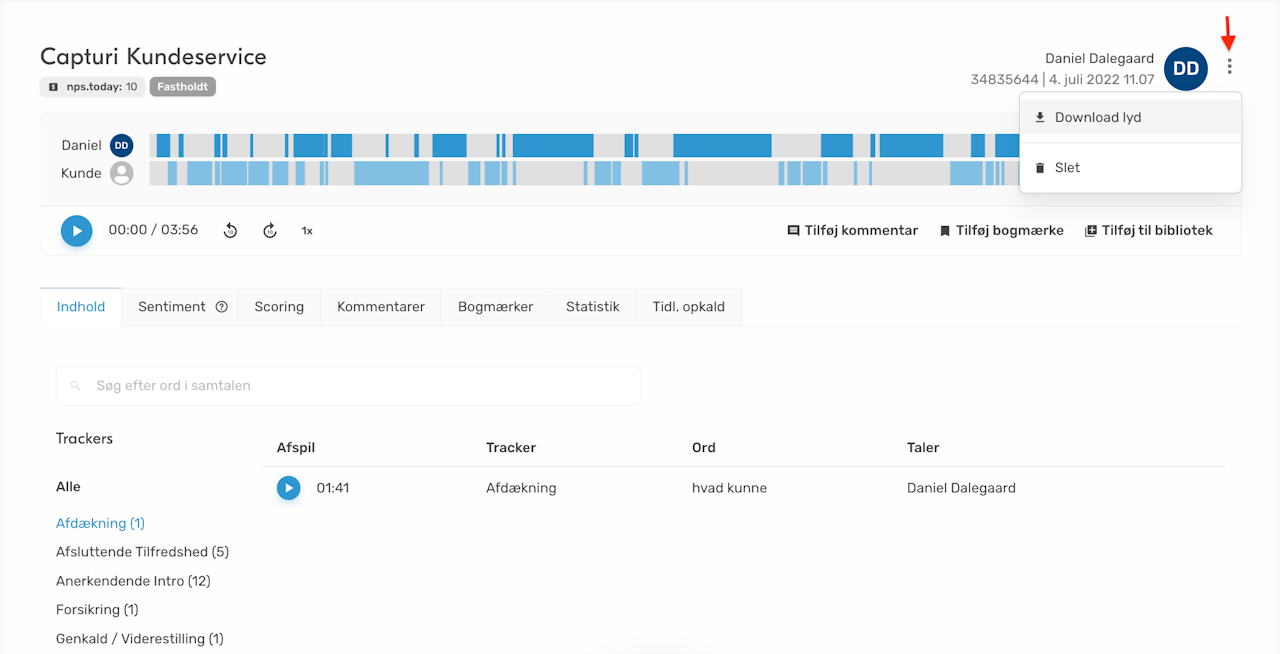Select Slet to delete the conversation
This screenshot has height=654, width=1280.
(x=1067, y=168)
